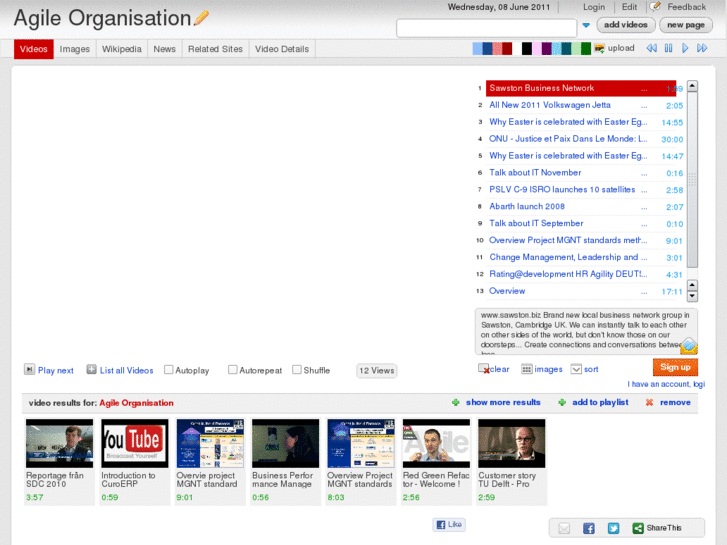
Task: Click the Play next icon
Action: click(x=29, y=369)
